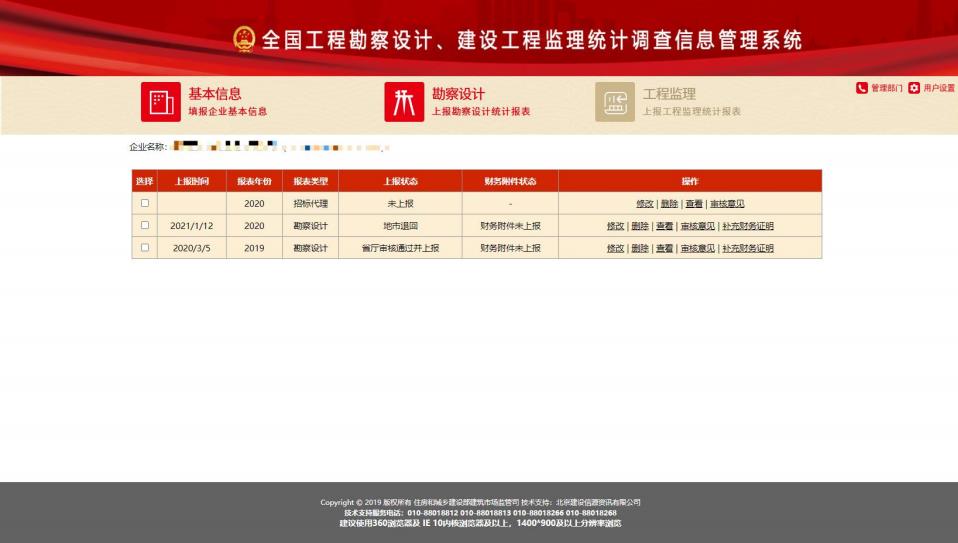Viewport: 958px width, 543px height.
Task: Click 查看 for the 2019 report row
Action: coord(664,248)
